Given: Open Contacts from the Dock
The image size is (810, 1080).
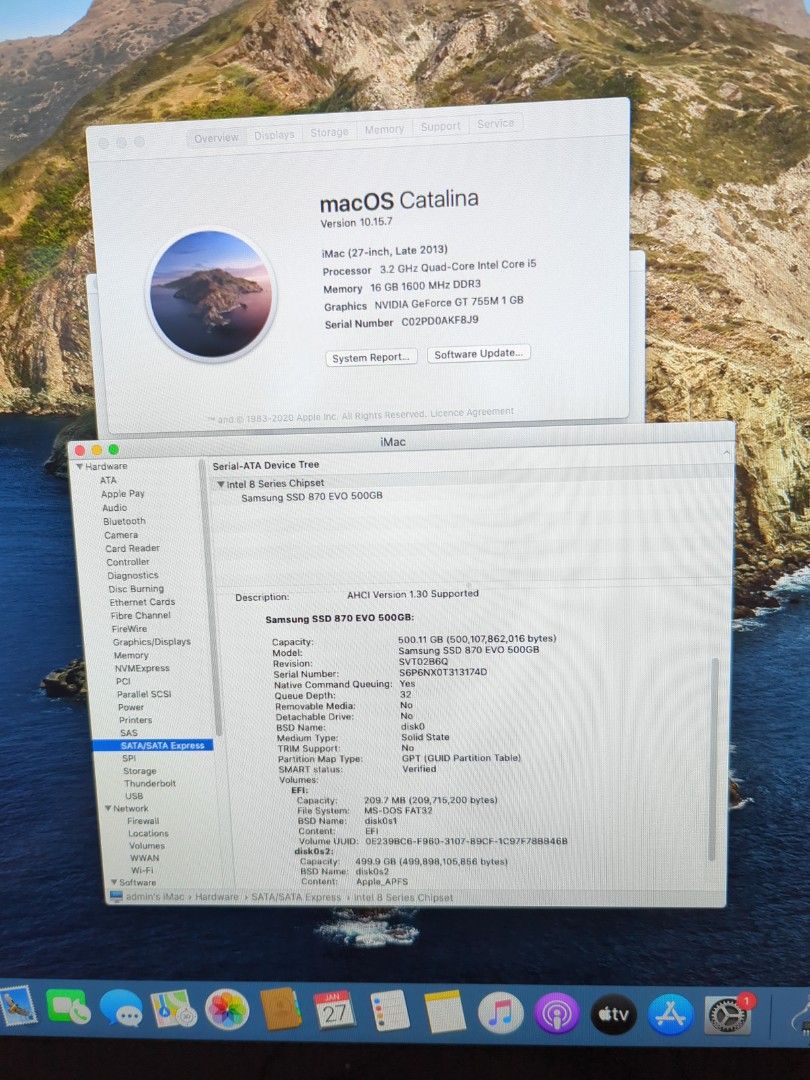Looking at the screenshot, I should [281, 1010].
